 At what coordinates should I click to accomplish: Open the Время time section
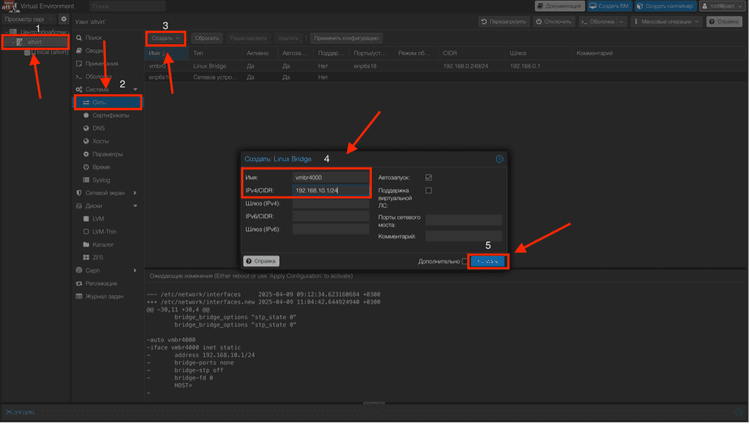point(101,167)
